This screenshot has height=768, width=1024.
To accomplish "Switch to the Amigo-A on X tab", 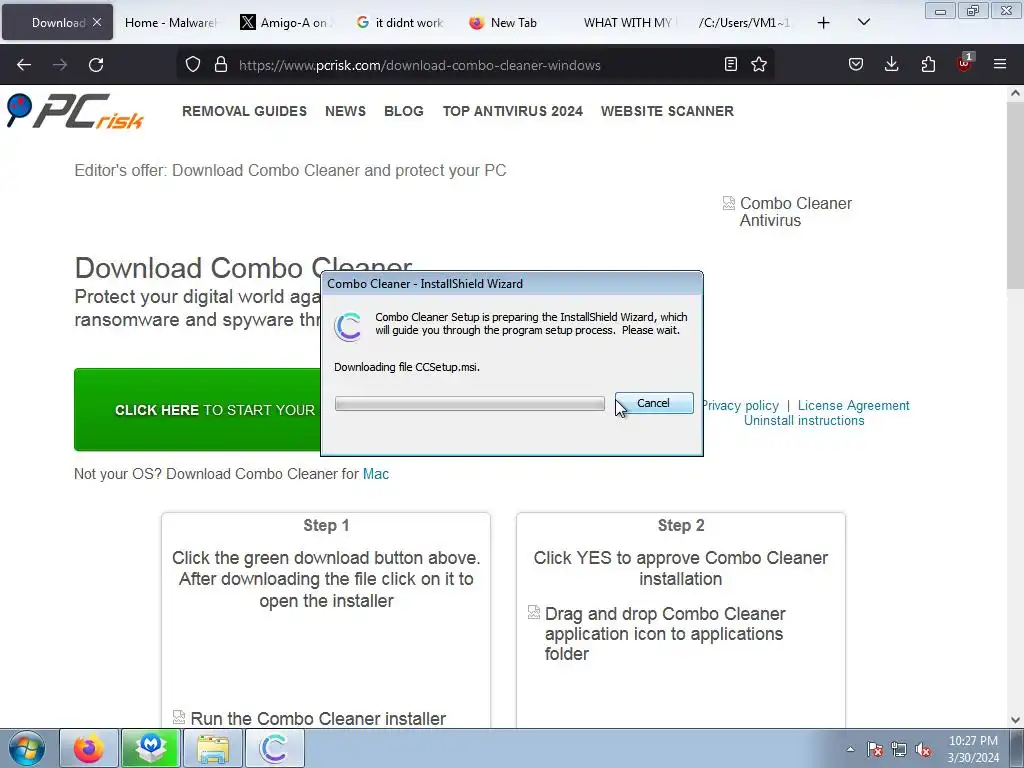I will click(287, 22).
